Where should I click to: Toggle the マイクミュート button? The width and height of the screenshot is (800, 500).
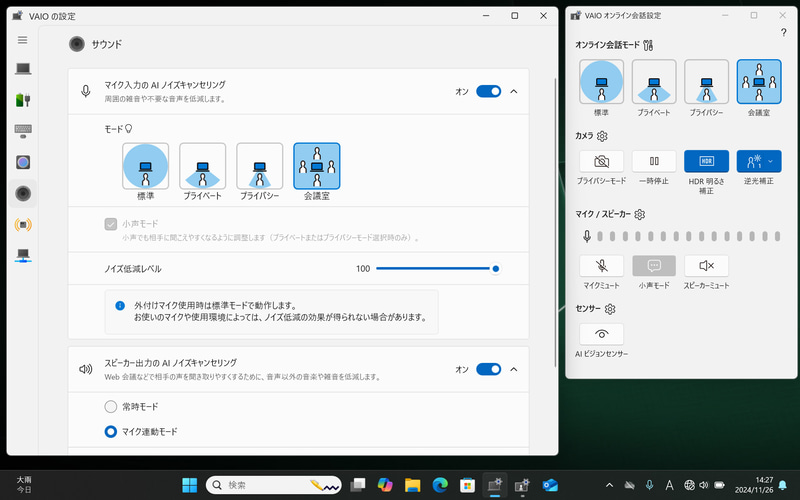[x=602, y=266]
